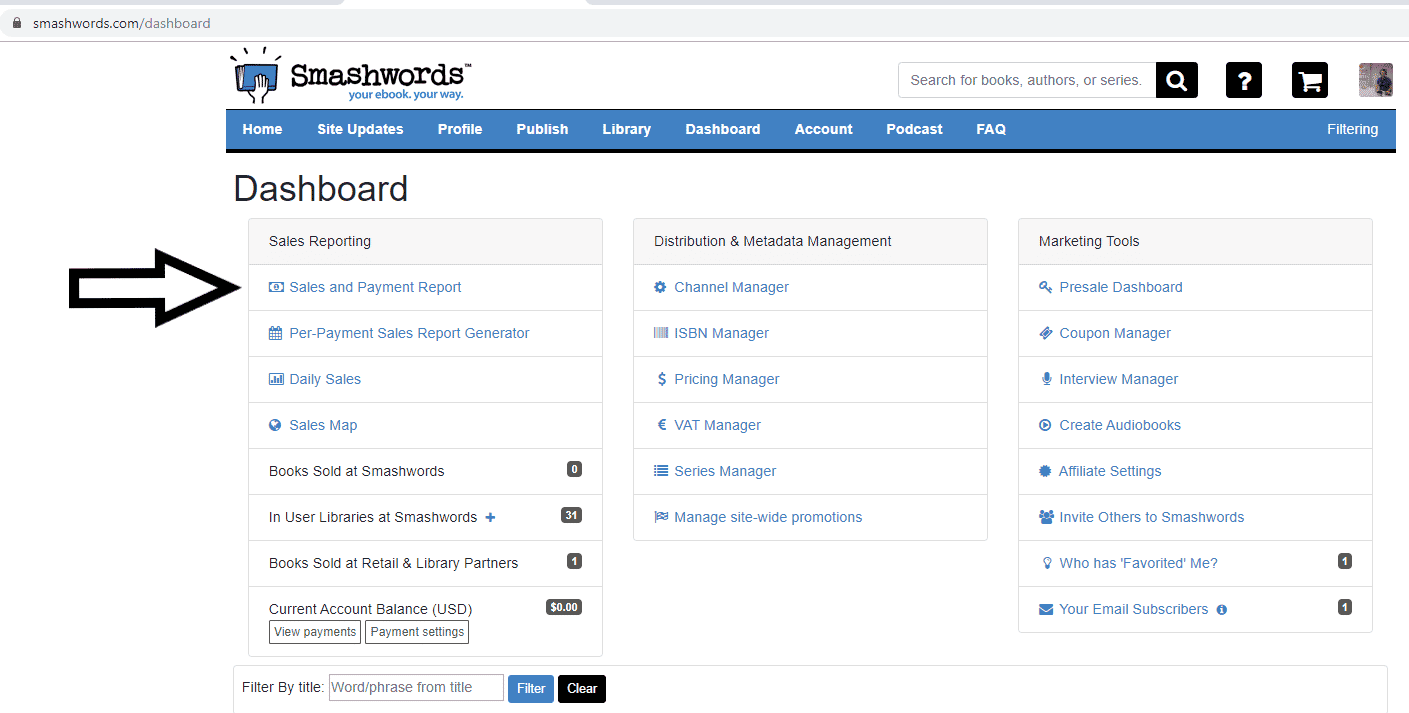Open Who has 'Favorited' Me link
Viewport: 1409px width, 713px height.
click(1139, 563)
